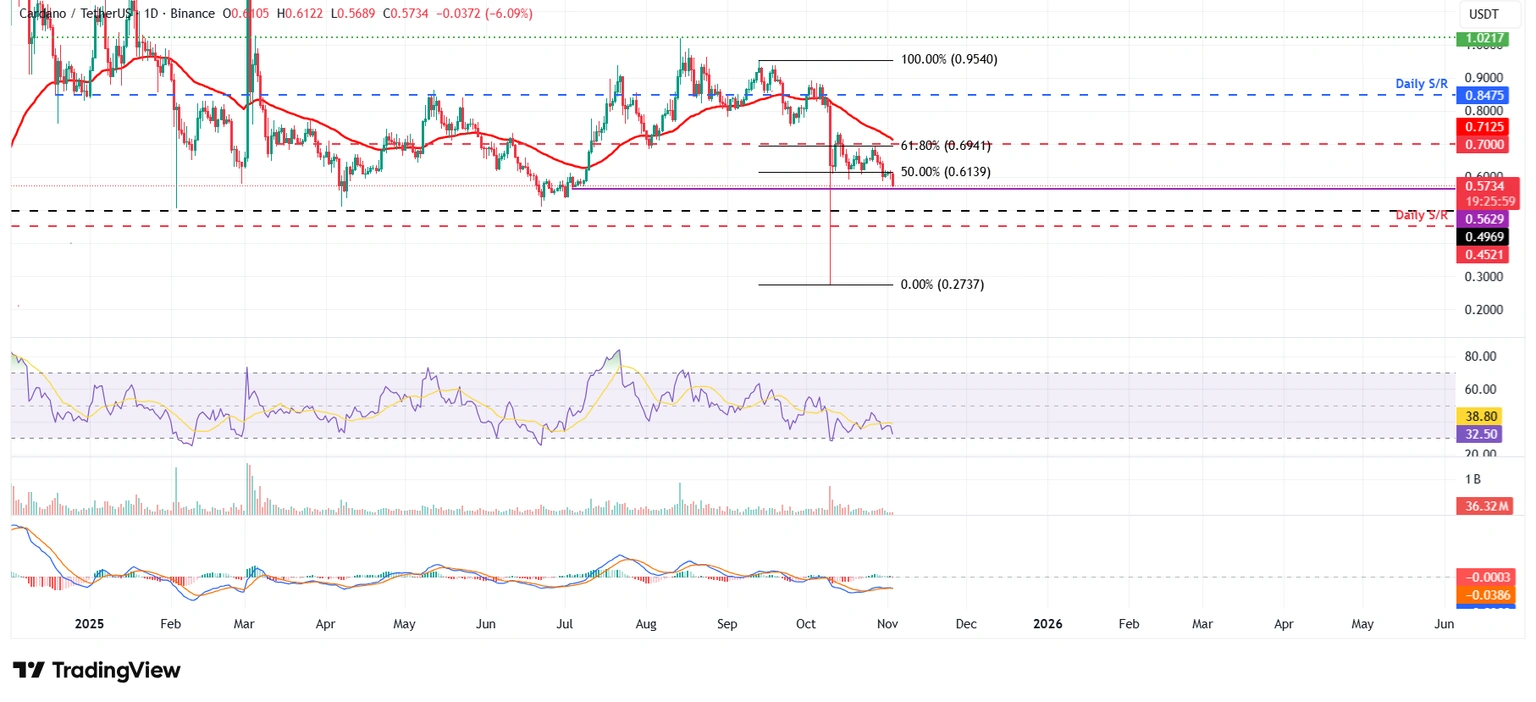Toggle the red Daily S/R label visibility
The width and height of the screenshot is (1536, 702).
1421,214
